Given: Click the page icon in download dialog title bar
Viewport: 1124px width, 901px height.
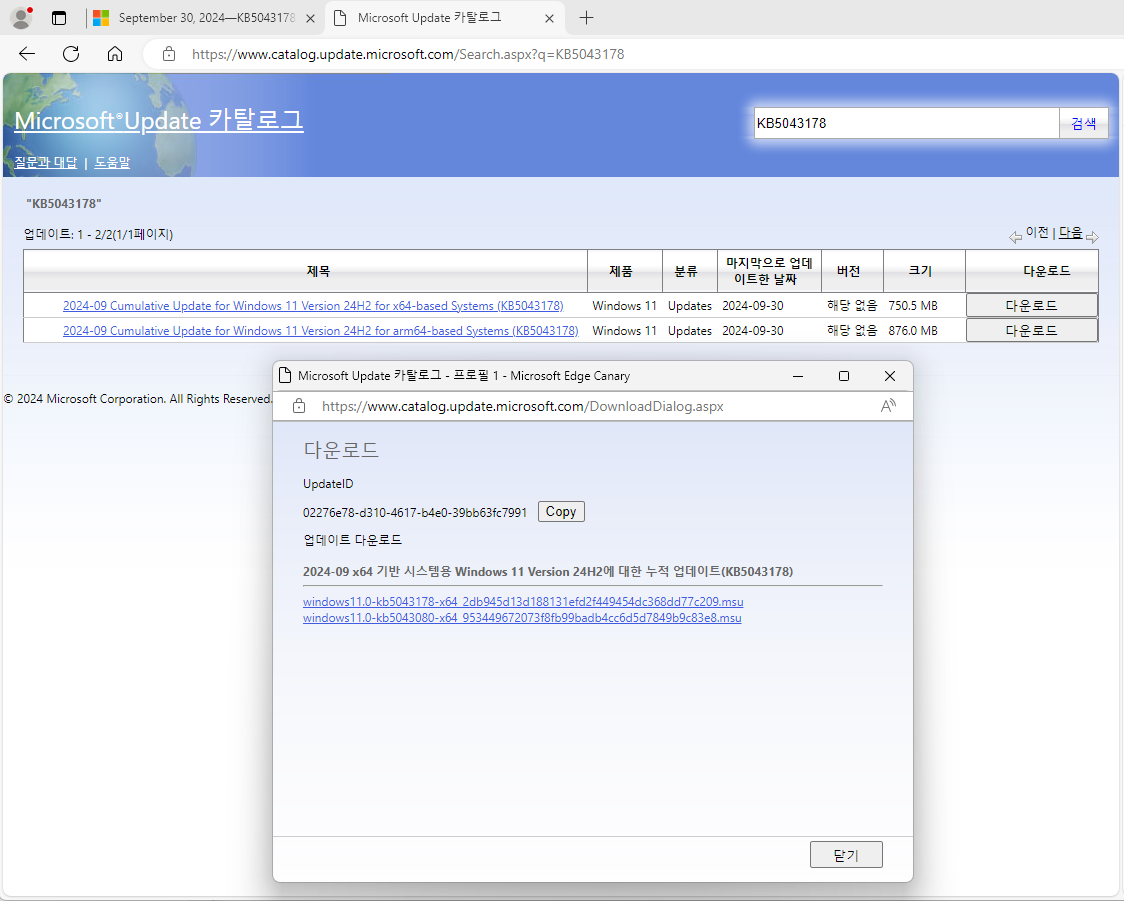Looking at the screenshot, I should pos(285,376).
